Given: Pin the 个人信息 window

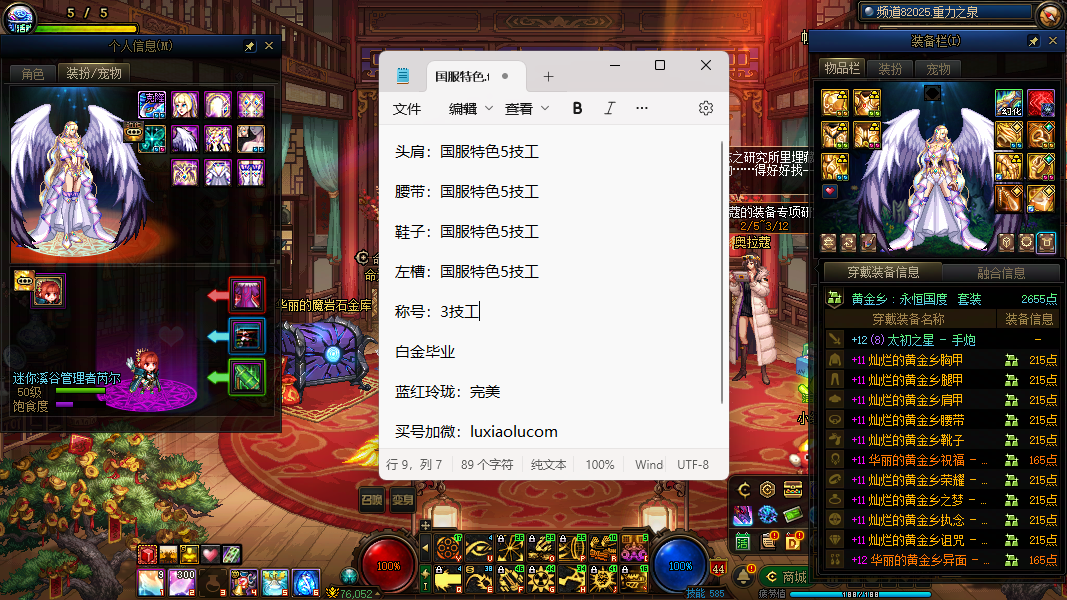Looking at the screenshot, I should [x=250, y=46].
